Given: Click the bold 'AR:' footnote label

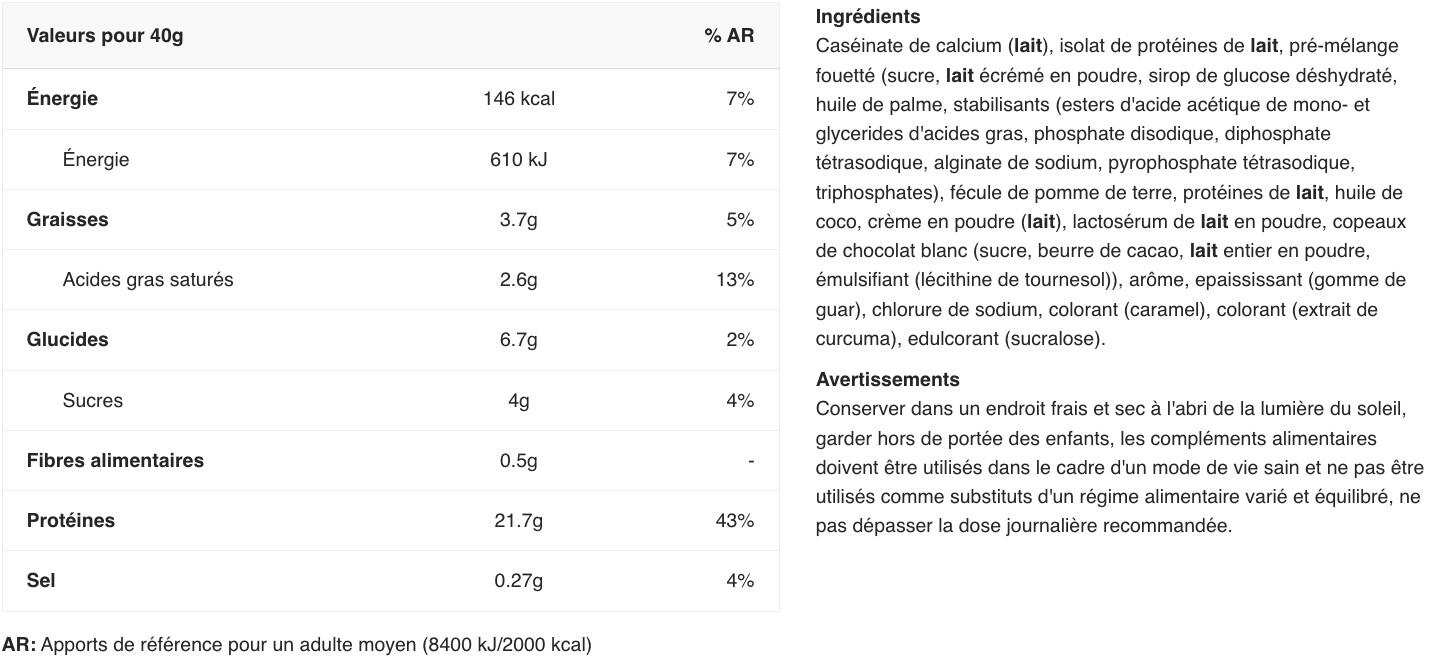Looking at the screenshot, I should tap(19, 645).
